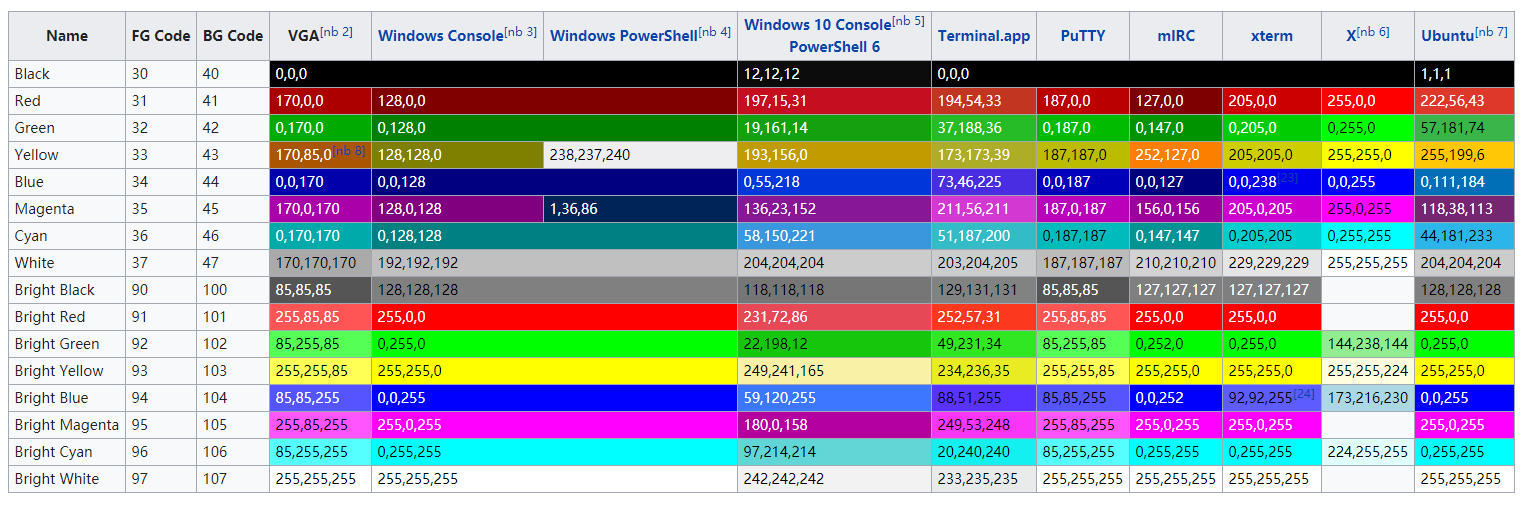
Task: Select the 118,38,113 Ubuntu magenta cell
Action: pyautogui.click(x=1464, y=209)
